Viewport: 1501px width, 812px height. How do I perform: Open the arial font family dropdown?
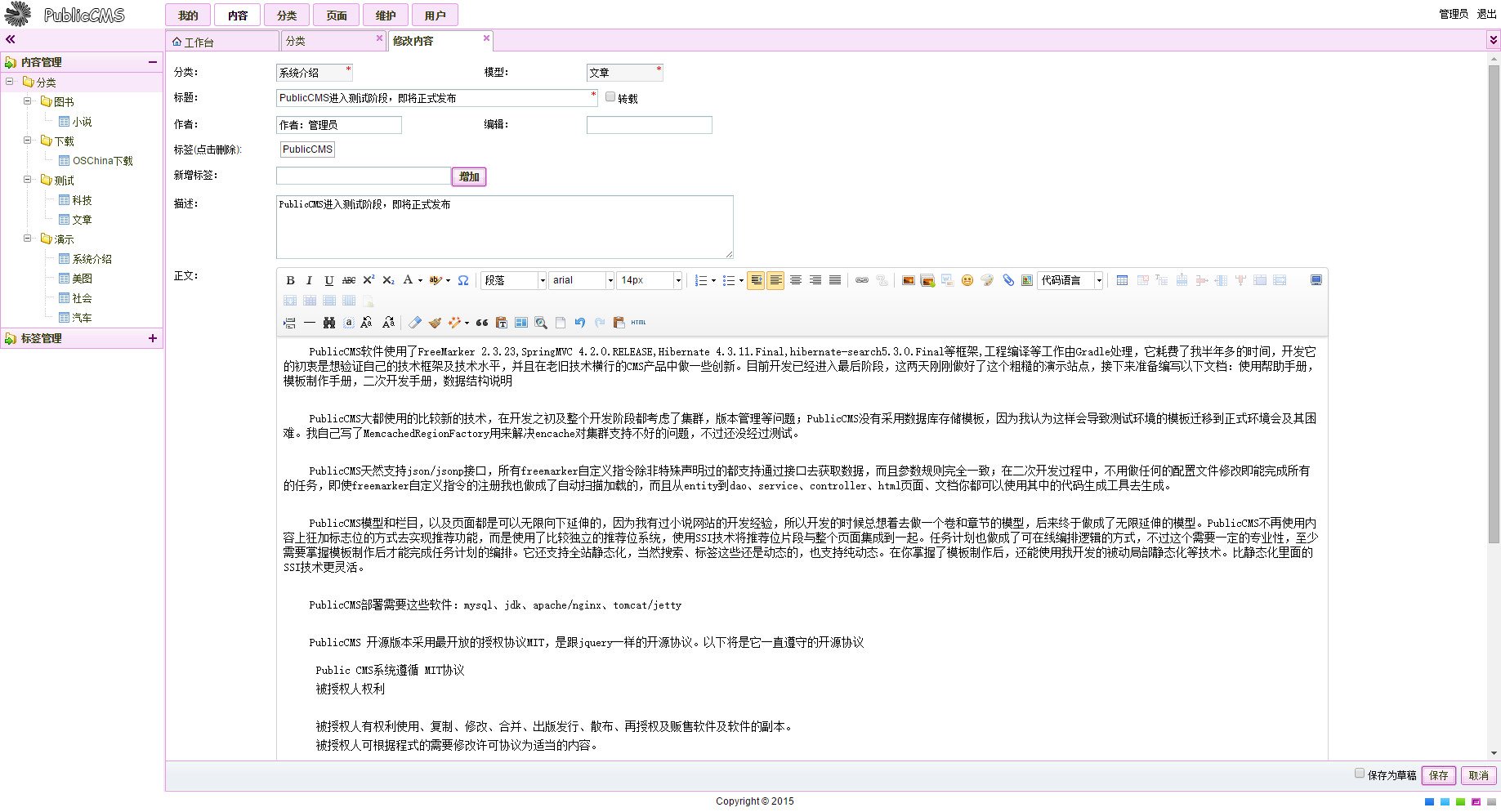(582, 280)
